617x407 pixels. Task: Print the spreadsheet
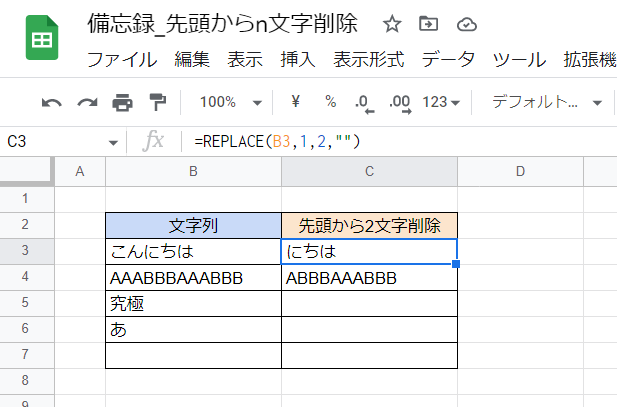122,103
